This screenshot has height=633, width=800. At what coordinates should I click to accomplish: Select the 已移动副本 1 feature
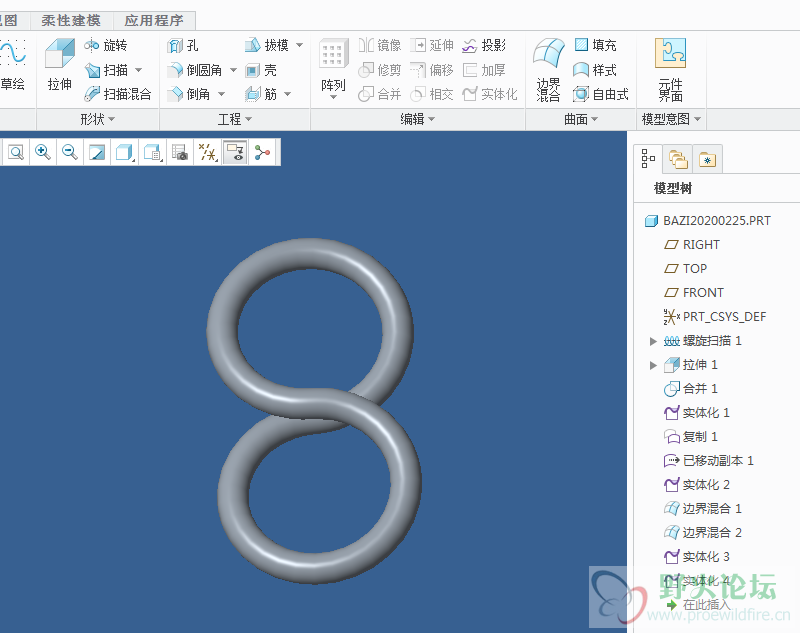click(x=708, y=461)
